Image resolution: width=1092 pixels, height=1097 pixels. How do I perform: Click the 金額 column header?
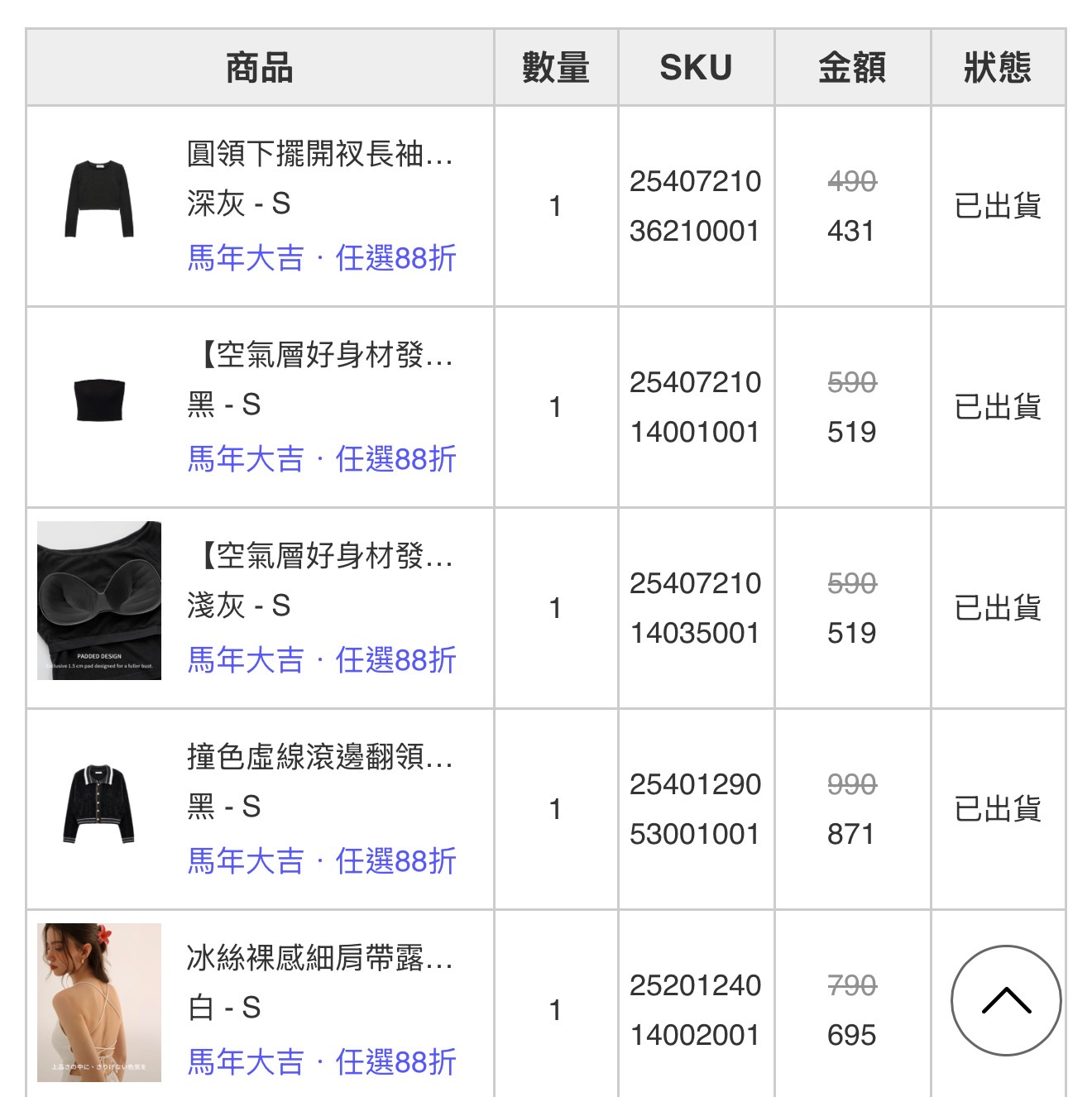coord(852,68)
